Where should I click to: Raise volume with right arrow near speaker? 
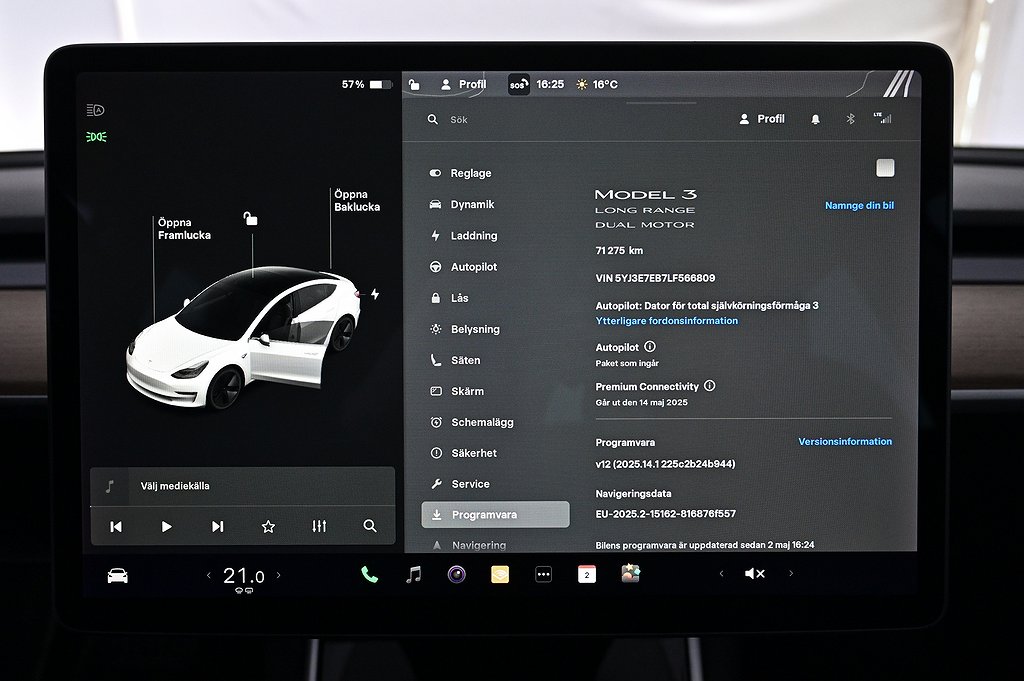coord(791,573)
